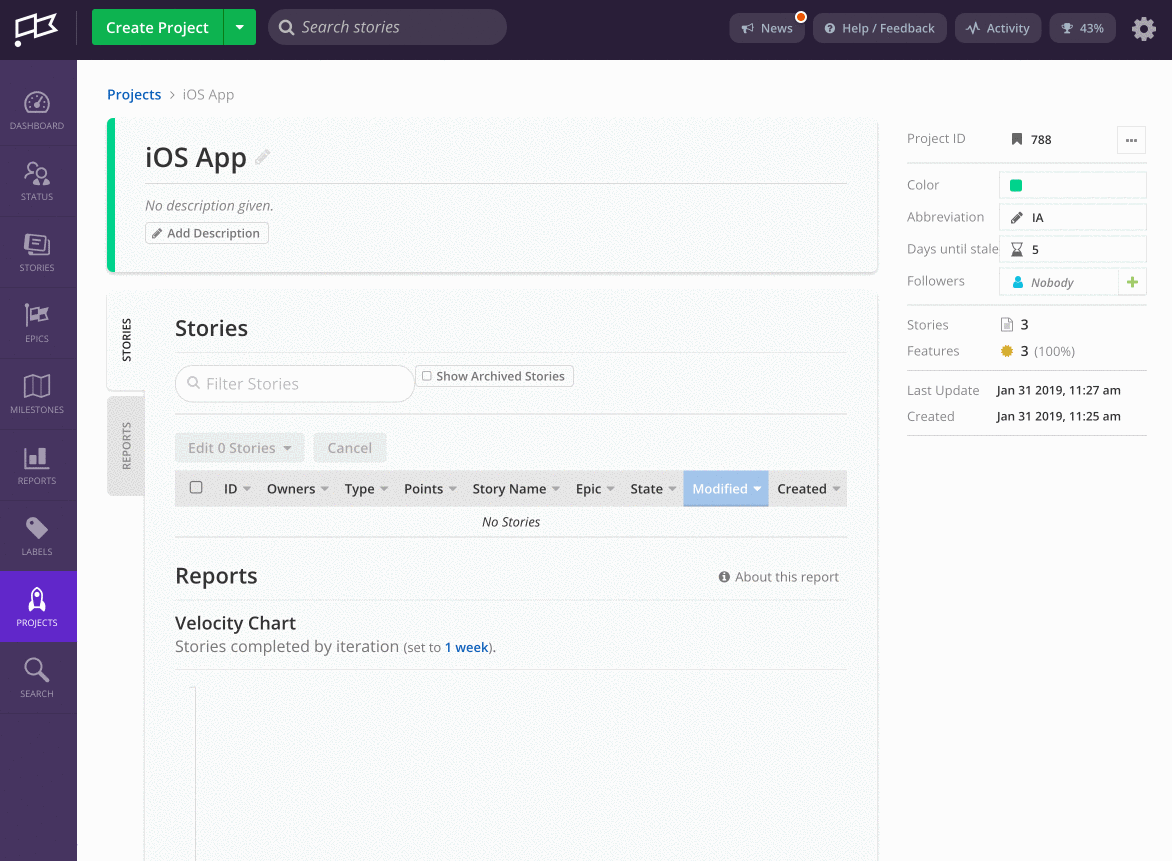Go to Stories in the sidebar

37,252
